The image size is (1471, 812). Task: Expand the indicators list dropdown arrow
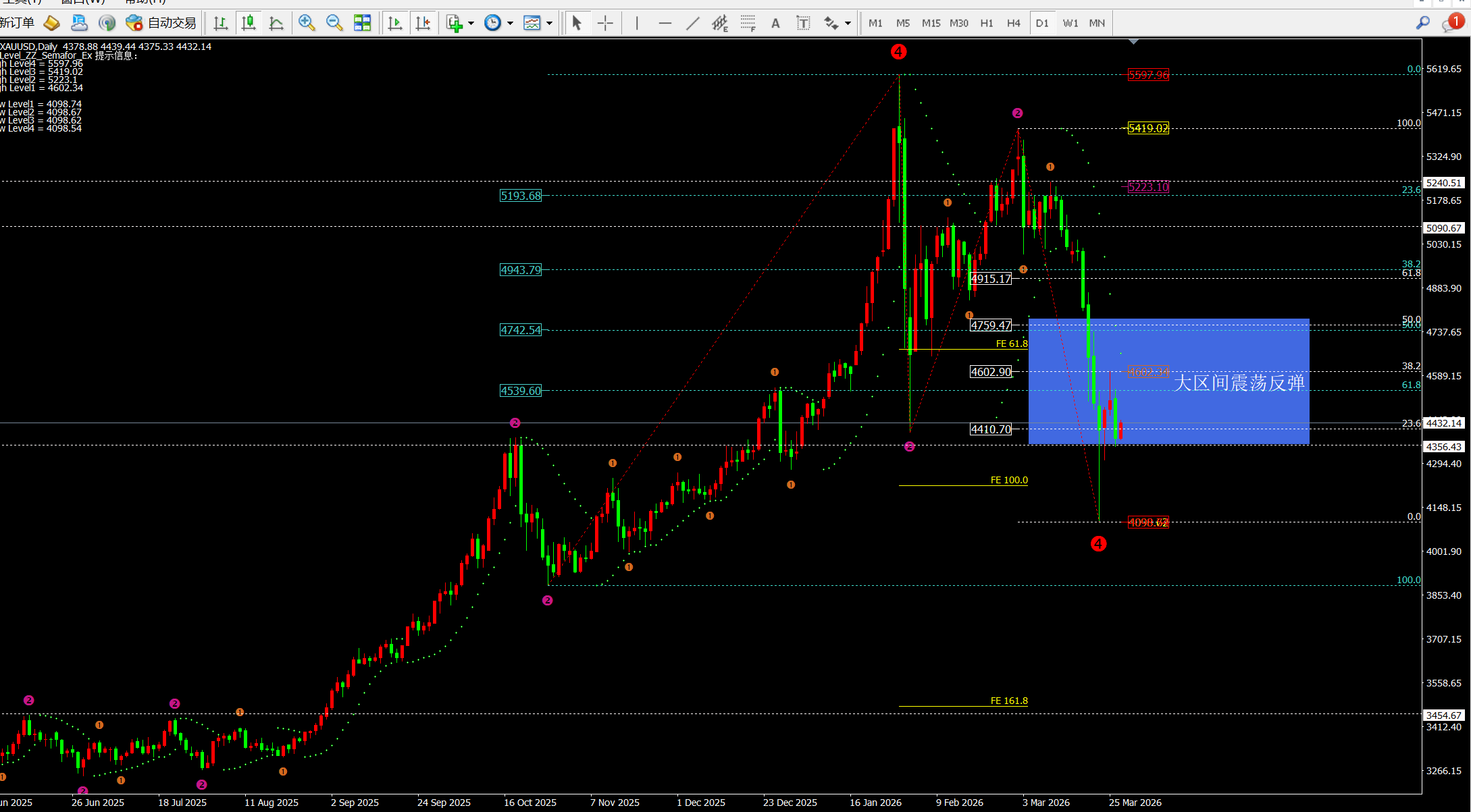[471, 23]
